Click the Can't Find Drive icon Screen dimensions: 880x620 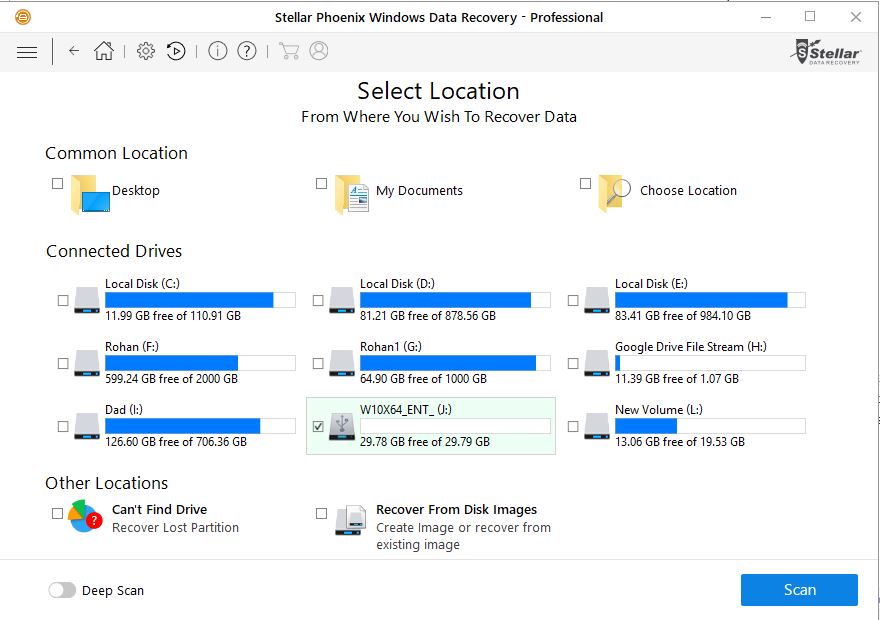[85, 517]
